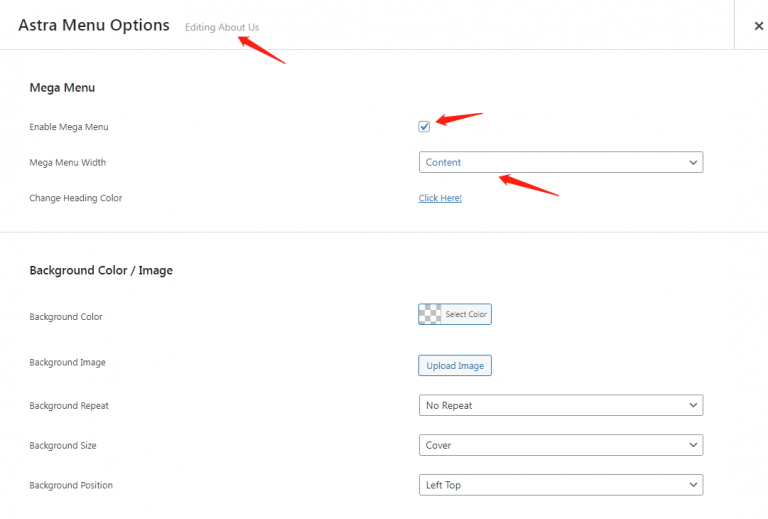The image size is (768, 519).
Task: Click the 'Click Here!' heading color link
Action: (440, 198)
